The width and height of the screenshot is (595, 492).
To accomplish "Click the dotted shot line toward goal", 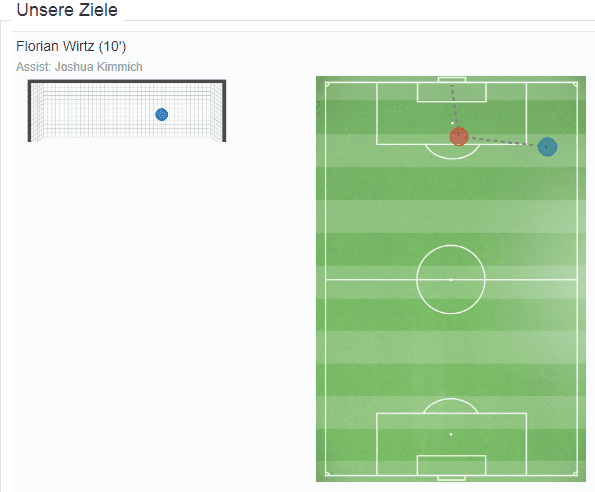I will pyautogui.click(x=453, y=105).
